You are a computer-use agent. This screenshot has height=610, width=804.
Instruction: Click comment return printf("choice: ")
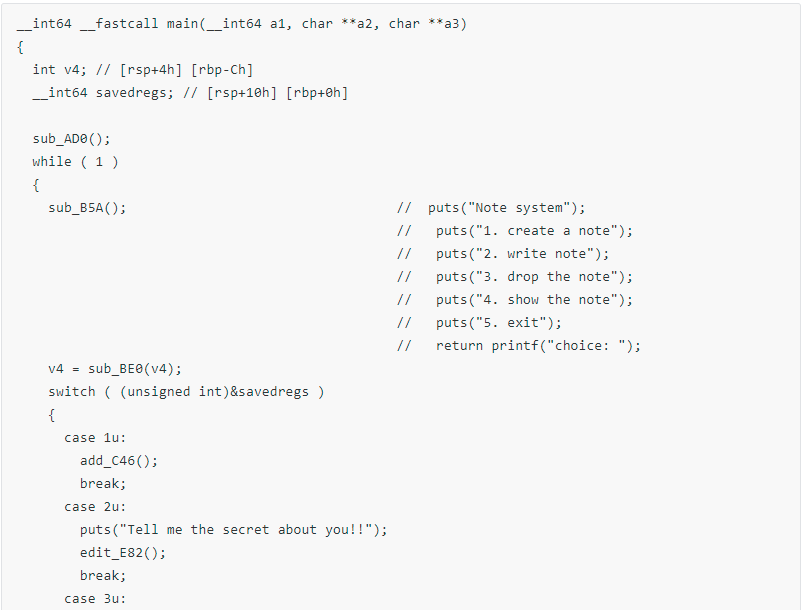538,345
